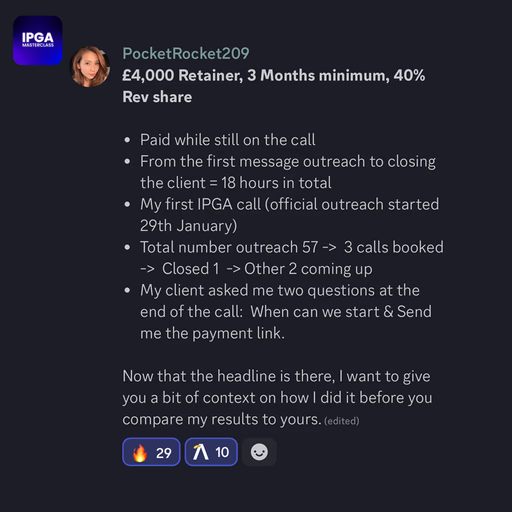Click the '29th January' bullet line
The height and width of the screenshot is (512, 512).
(189, 226)
